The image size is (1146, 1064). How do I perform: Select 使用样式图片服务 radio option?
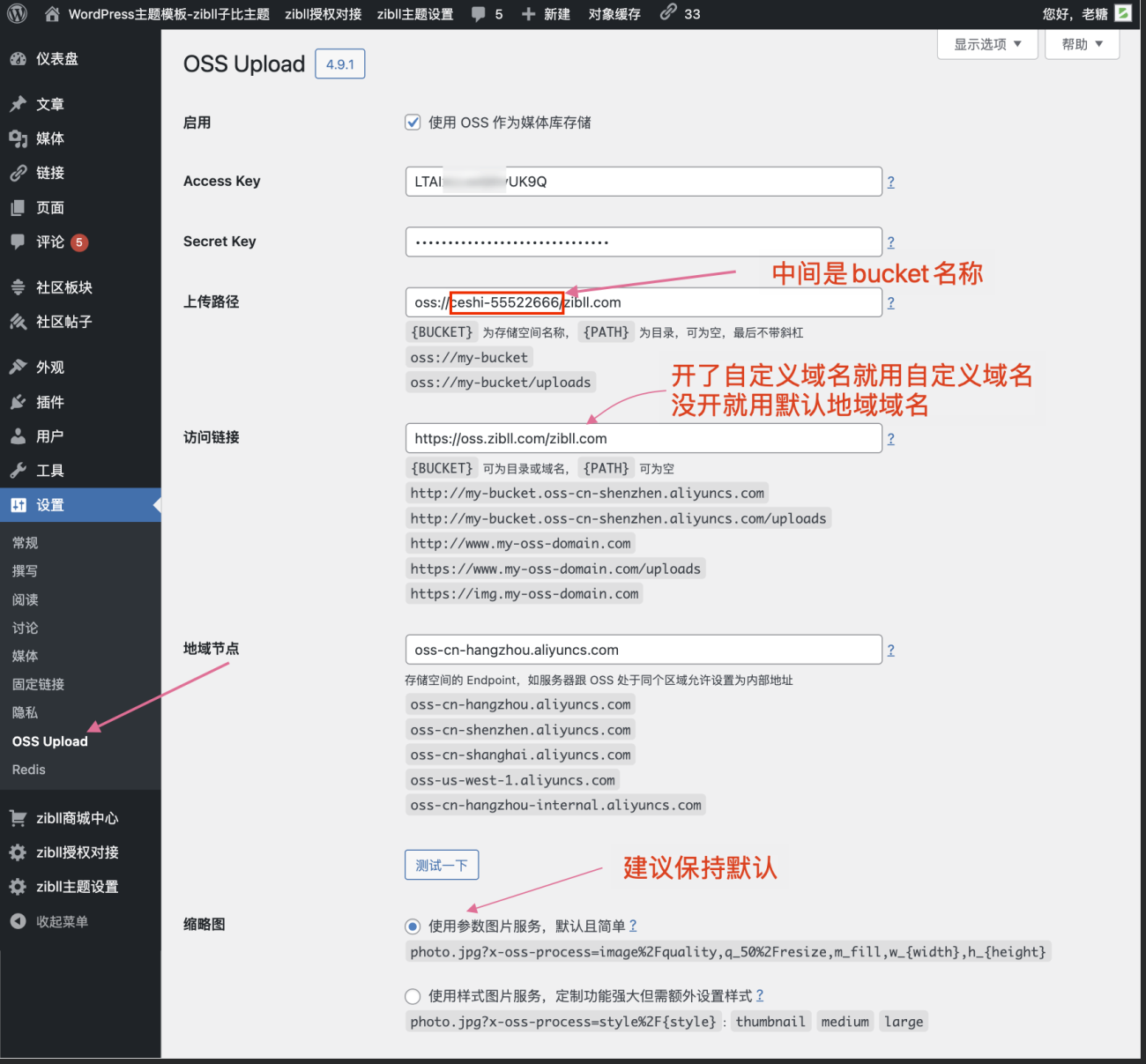[413, 996]
